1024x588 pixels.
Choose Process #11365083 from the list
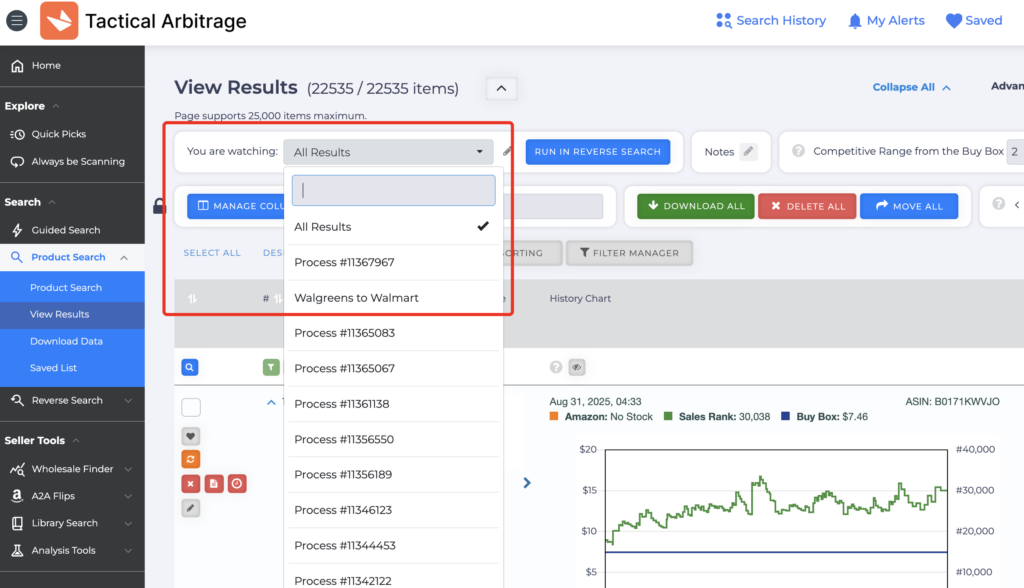coord(393,333)
